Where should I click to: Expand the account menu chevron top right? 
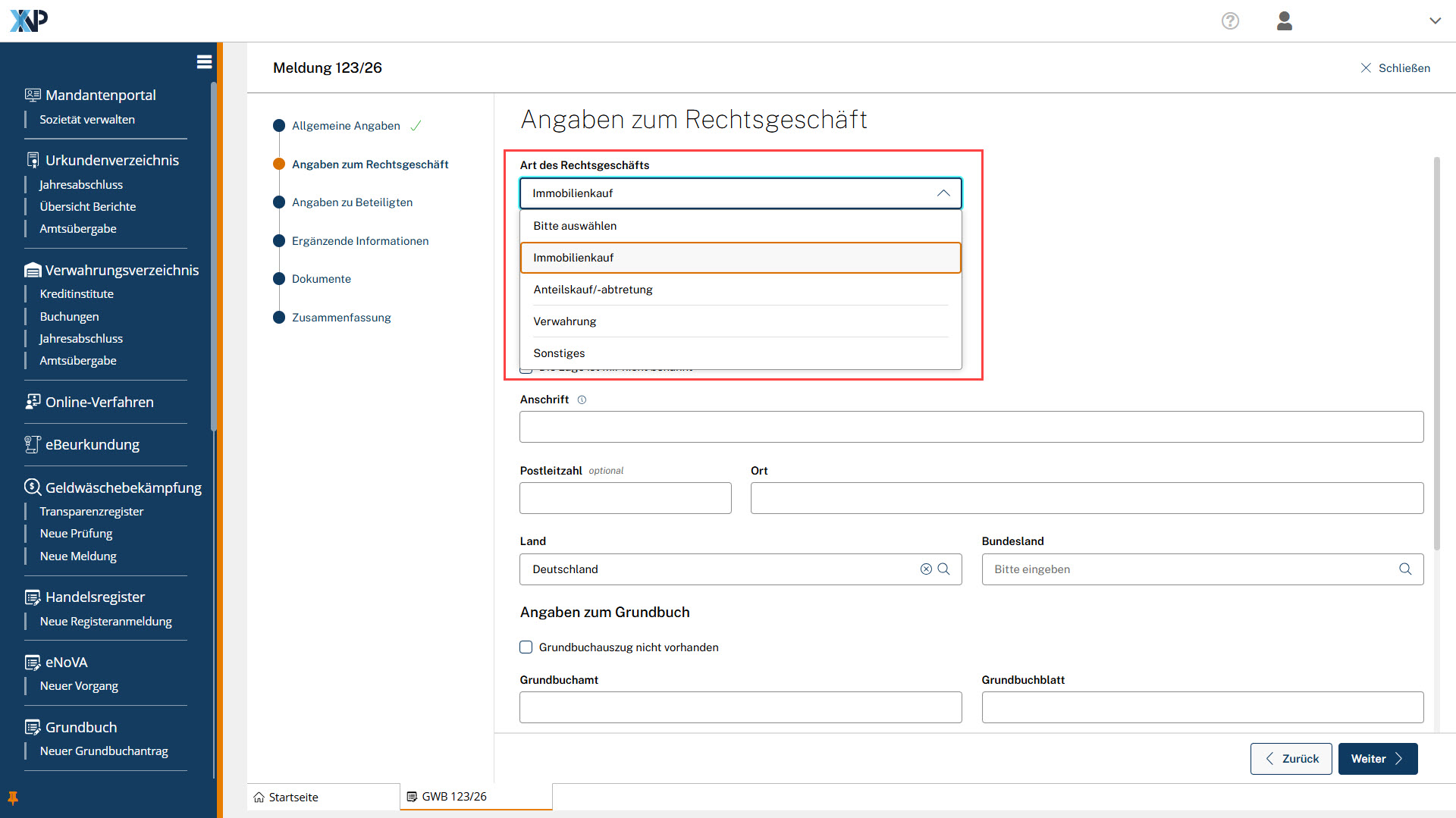(x=1435, y=21)
